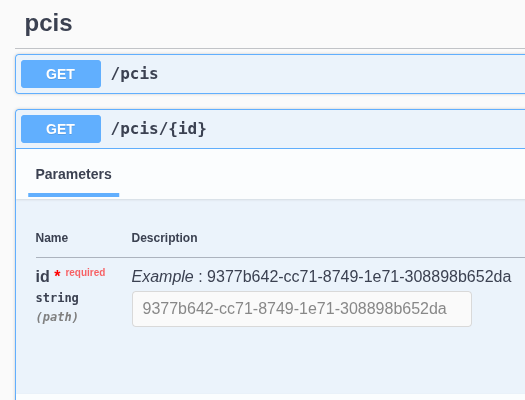Click the id parameter name label
Viewport: 525px width, 400px height.
point(43,276)
